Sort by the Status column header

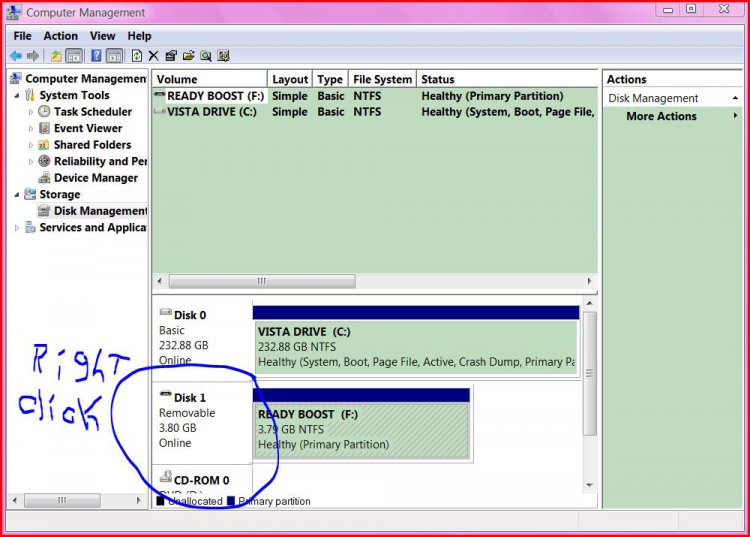[507, 79]
